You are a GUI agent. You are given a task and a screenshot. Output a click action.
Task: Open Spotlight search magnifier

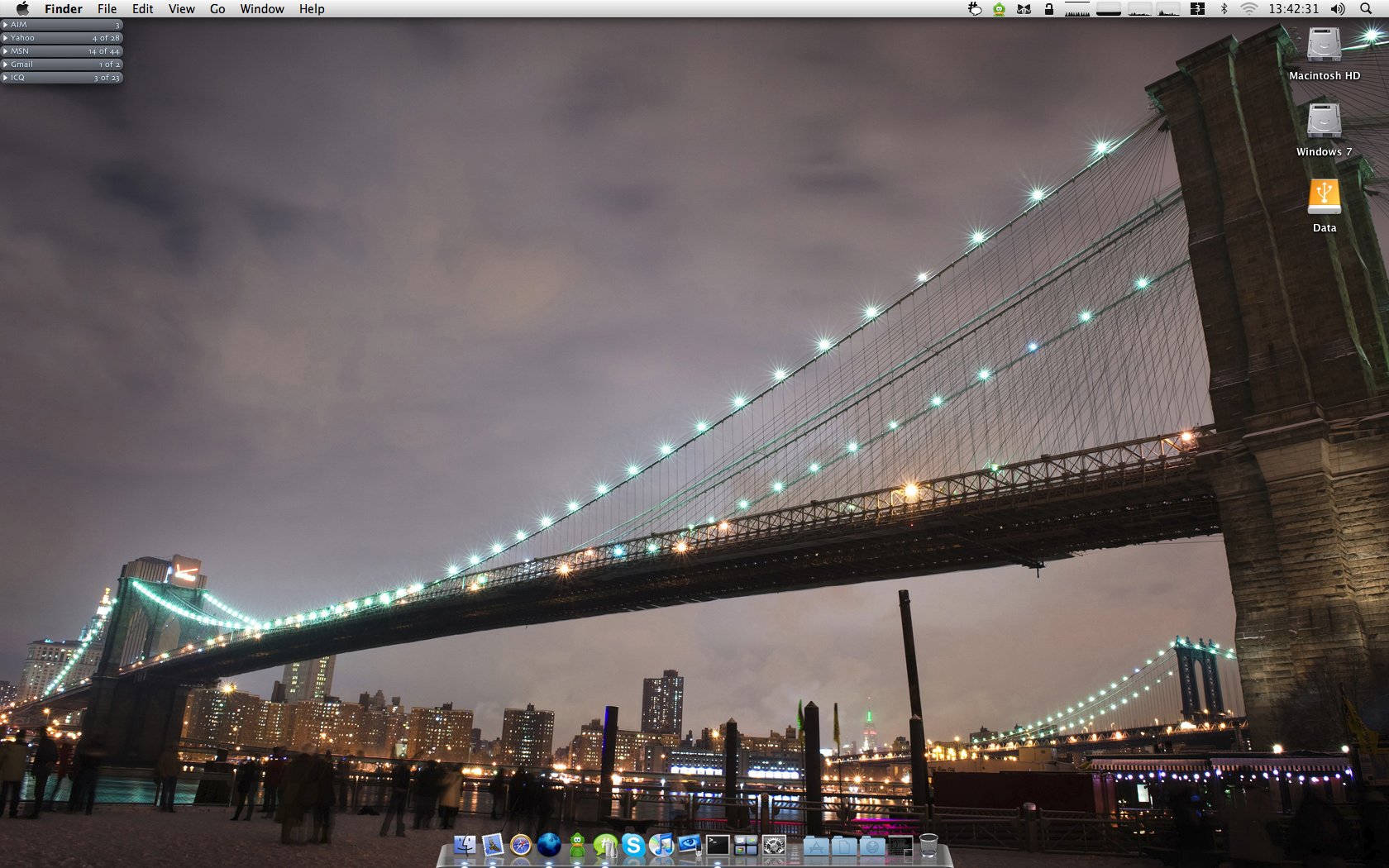click(1366, 9)
